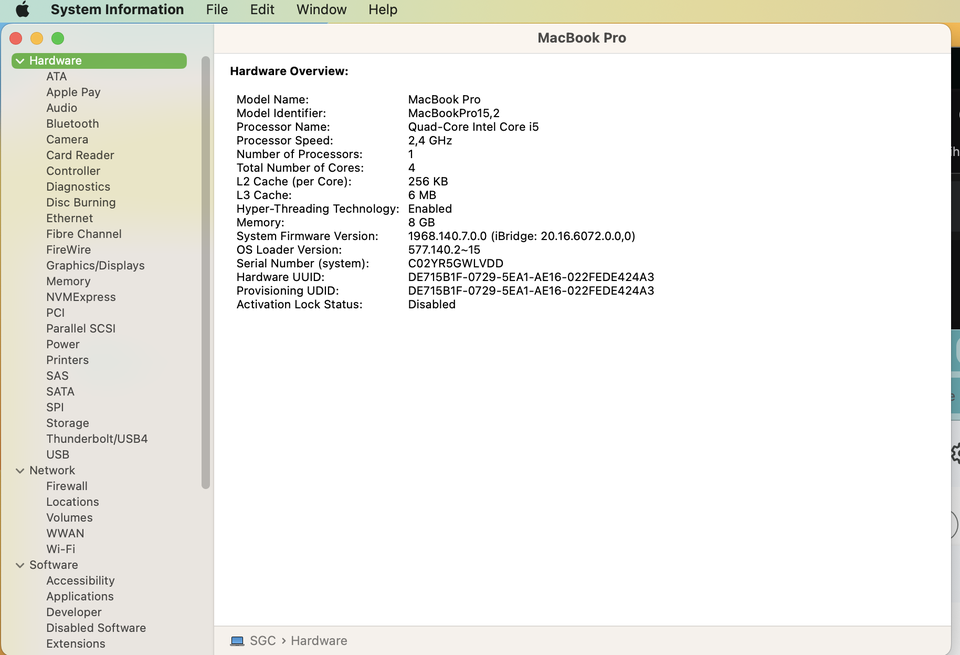The image size is (960, 655).
Task: Select Thunderbolt/USB4 in the sidebar
Action: click(97, 439)
